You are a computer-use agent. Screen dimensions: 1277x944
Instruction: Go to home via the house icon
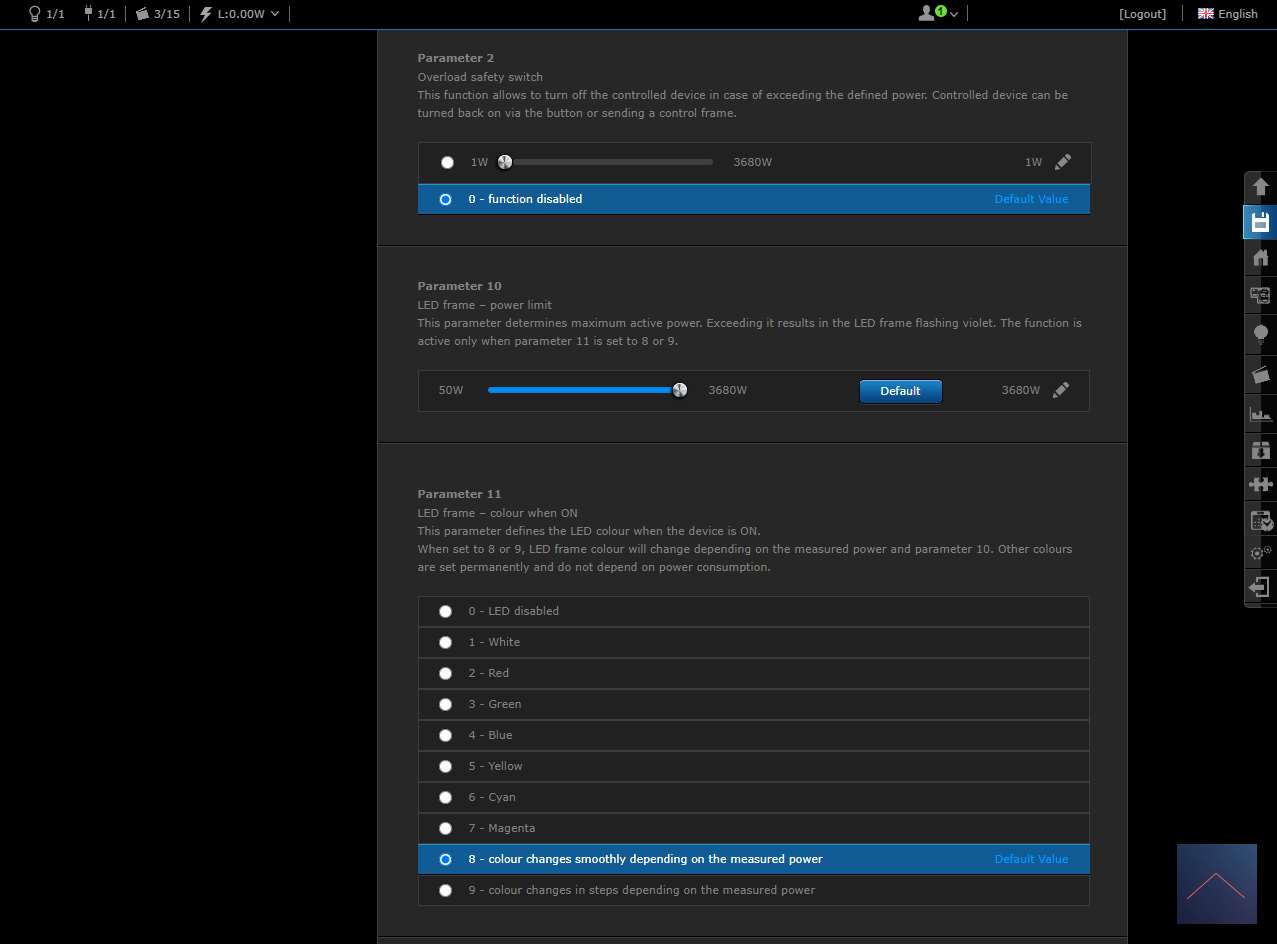tap(1260, 258)
